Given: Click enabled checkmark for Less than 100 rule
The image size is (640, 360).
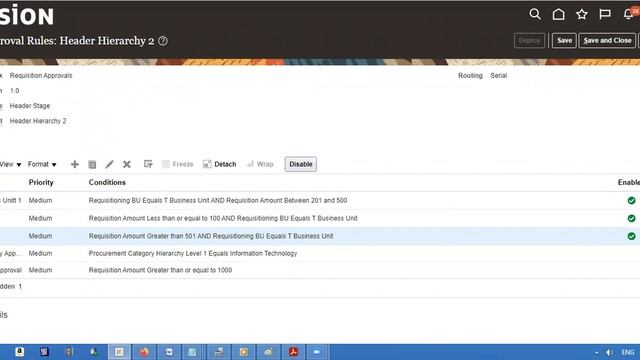Looking at the screenshot, I should tap(631, 218).
